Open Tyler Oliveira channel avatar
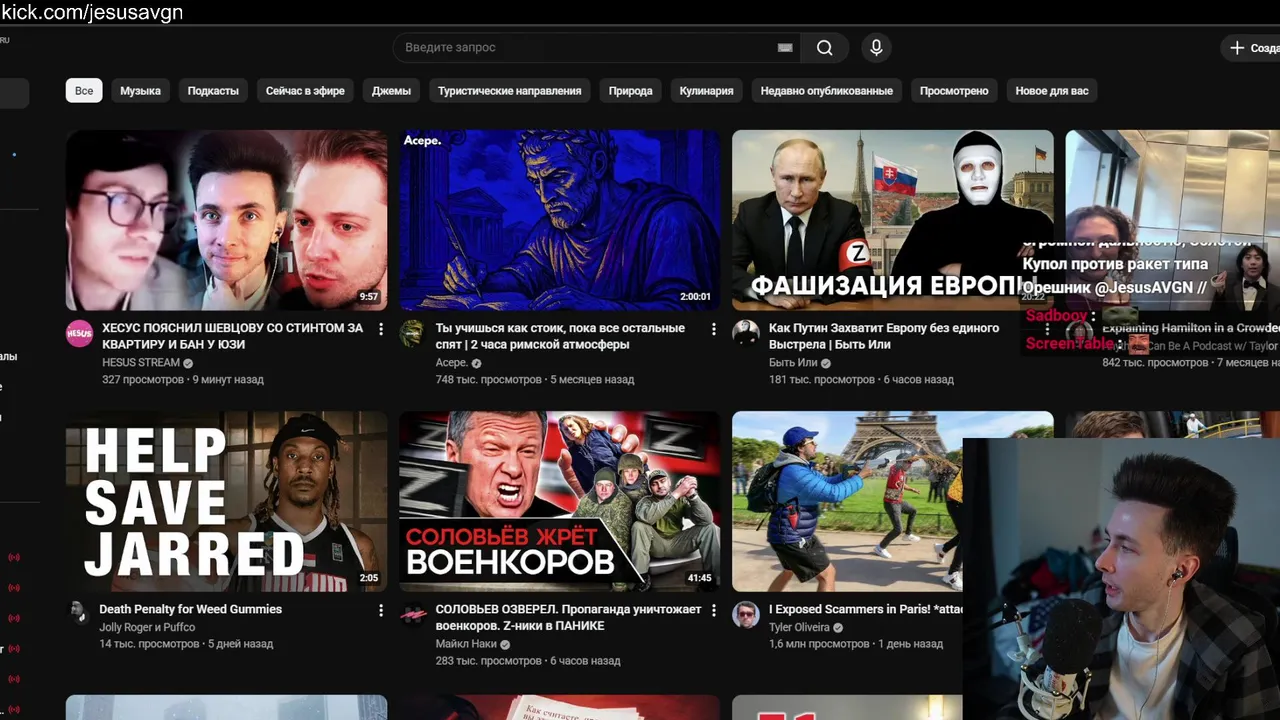The height and width of the screenshot is (720, 1280). [x=745, y=615]
